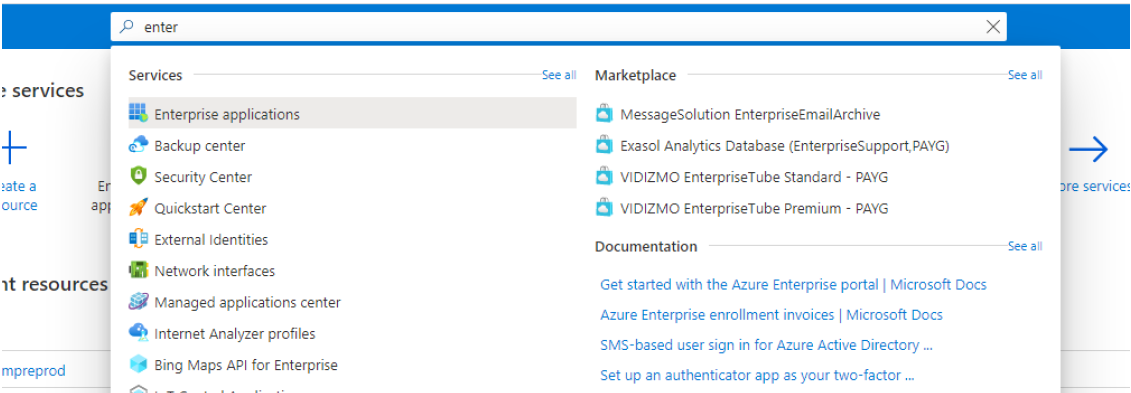
Task: Click the Bing Maps API cube icon
Action: pos(137,364)
